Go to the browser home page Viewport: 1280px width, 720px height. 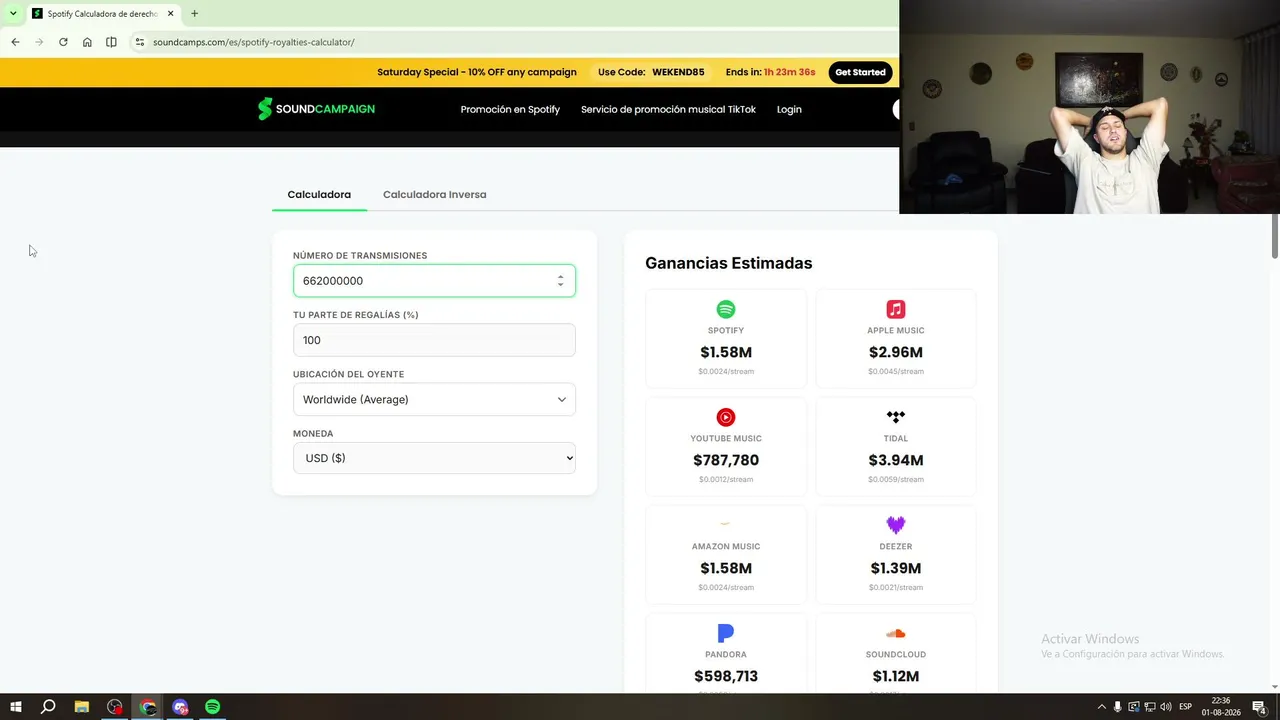click(x=87, y=42)
